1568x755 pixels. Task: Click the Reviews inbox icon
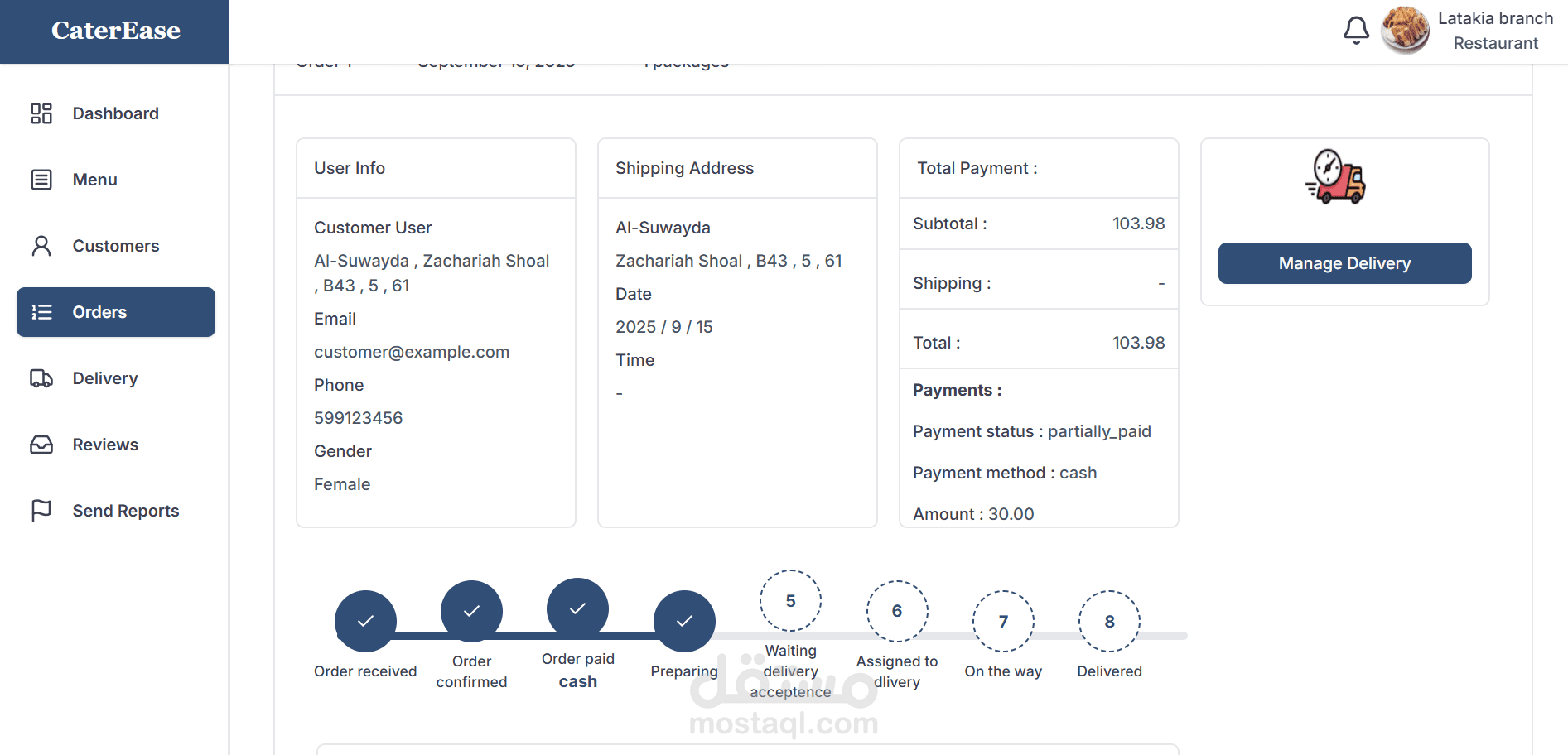(x=41, y=445)
